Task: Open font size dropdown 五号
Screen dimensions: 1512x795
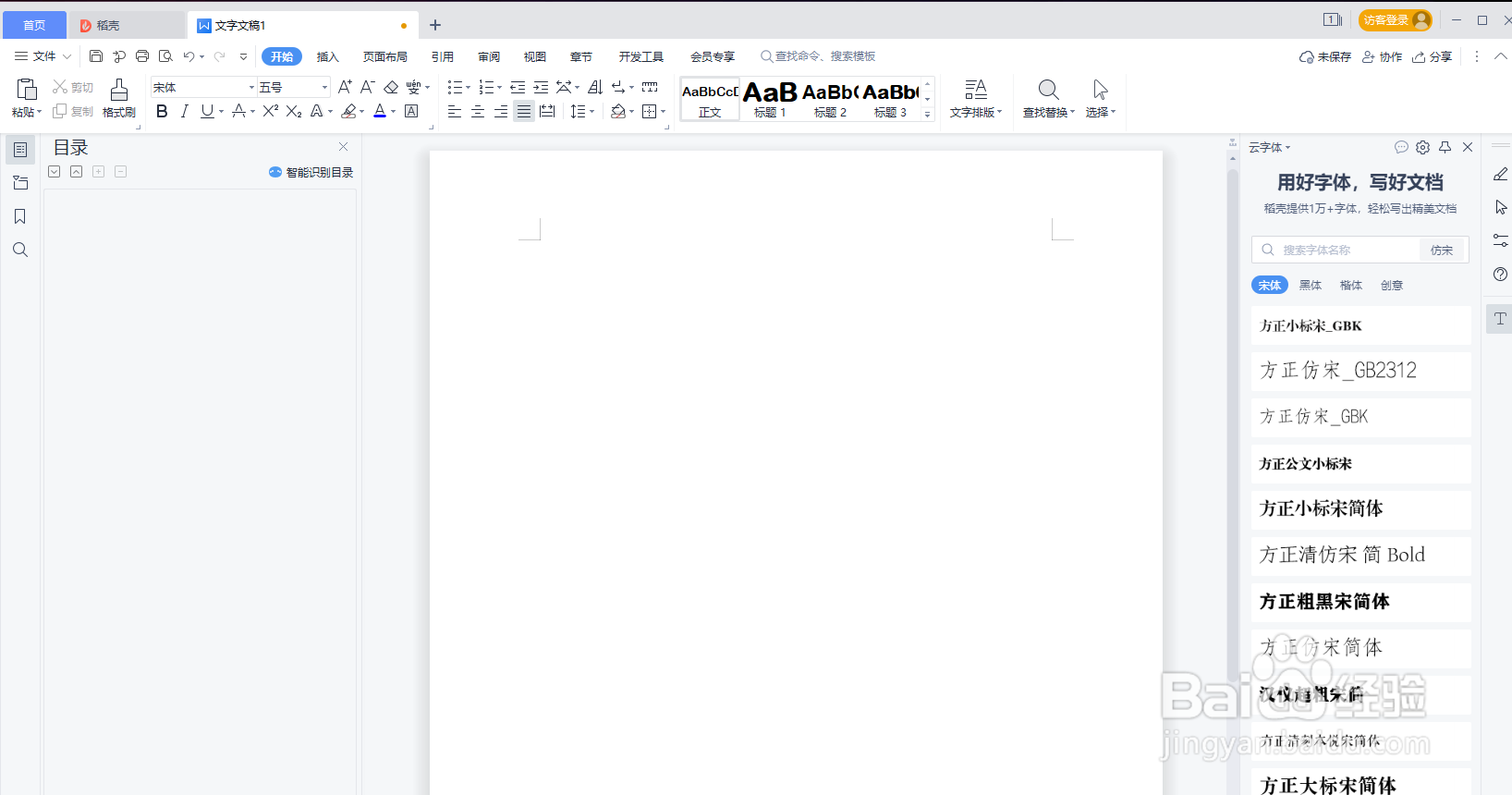Action: pos(324,87)
